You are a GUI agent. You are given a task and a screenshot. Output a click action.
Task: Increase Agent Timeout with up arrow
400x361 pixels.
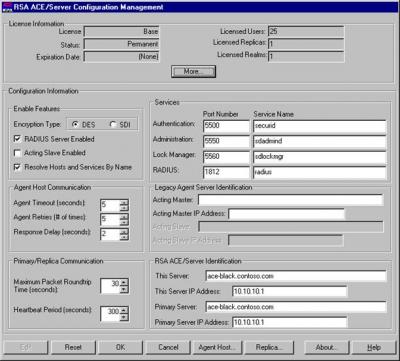[124, 202]
